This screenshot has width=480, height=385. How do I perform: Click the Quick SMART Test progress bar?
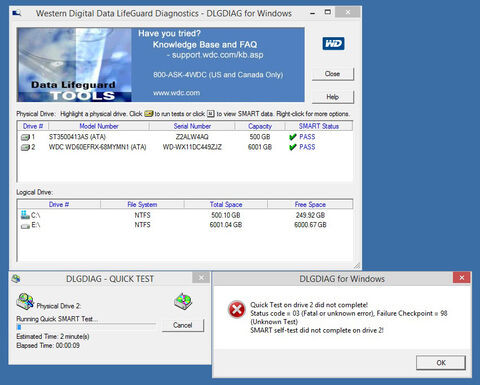coord(86,327)
